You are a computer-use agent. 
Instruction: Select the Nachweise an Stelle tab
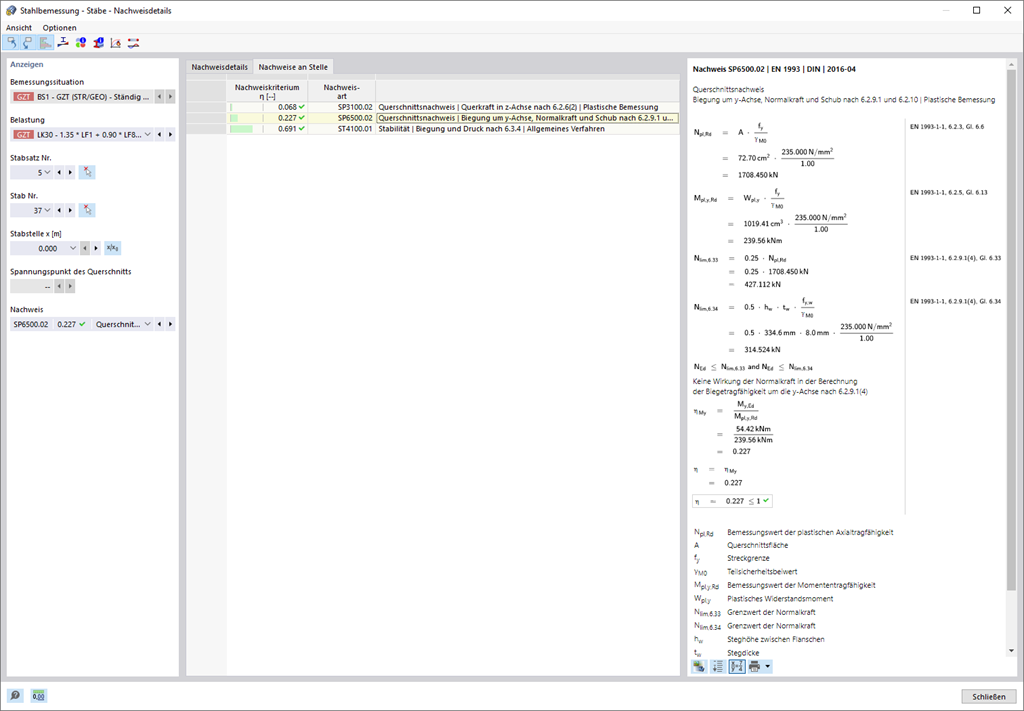pyautogui.click(x=293, y=67)
